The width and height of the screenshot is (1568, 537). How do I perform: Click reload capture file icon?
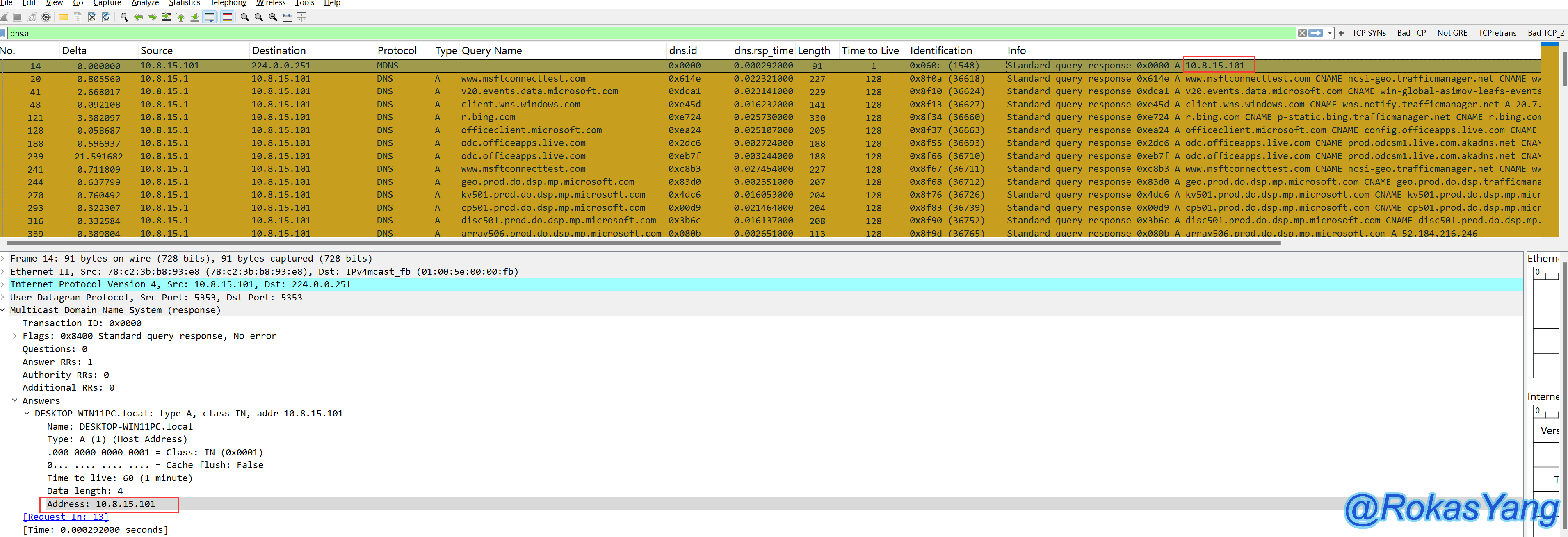(106, 17)
